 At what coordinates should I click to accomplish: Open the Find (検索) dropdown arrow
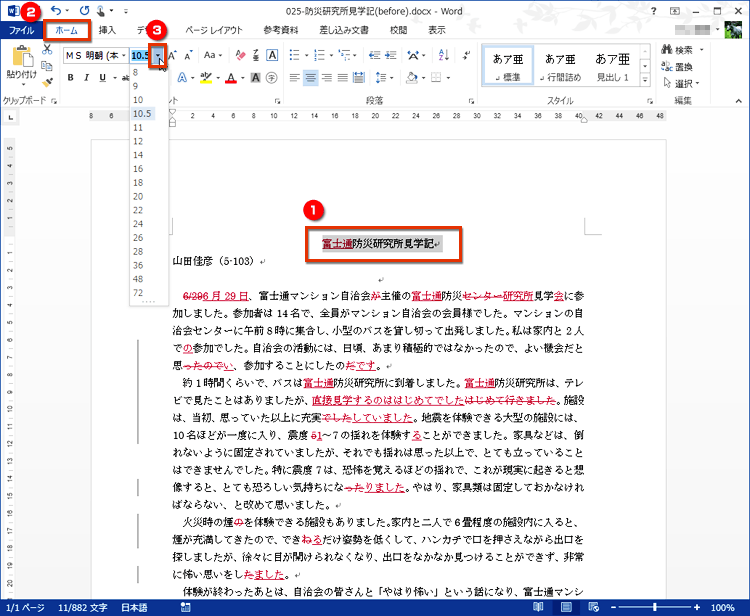pyautogui.click(x=701, y=49)
